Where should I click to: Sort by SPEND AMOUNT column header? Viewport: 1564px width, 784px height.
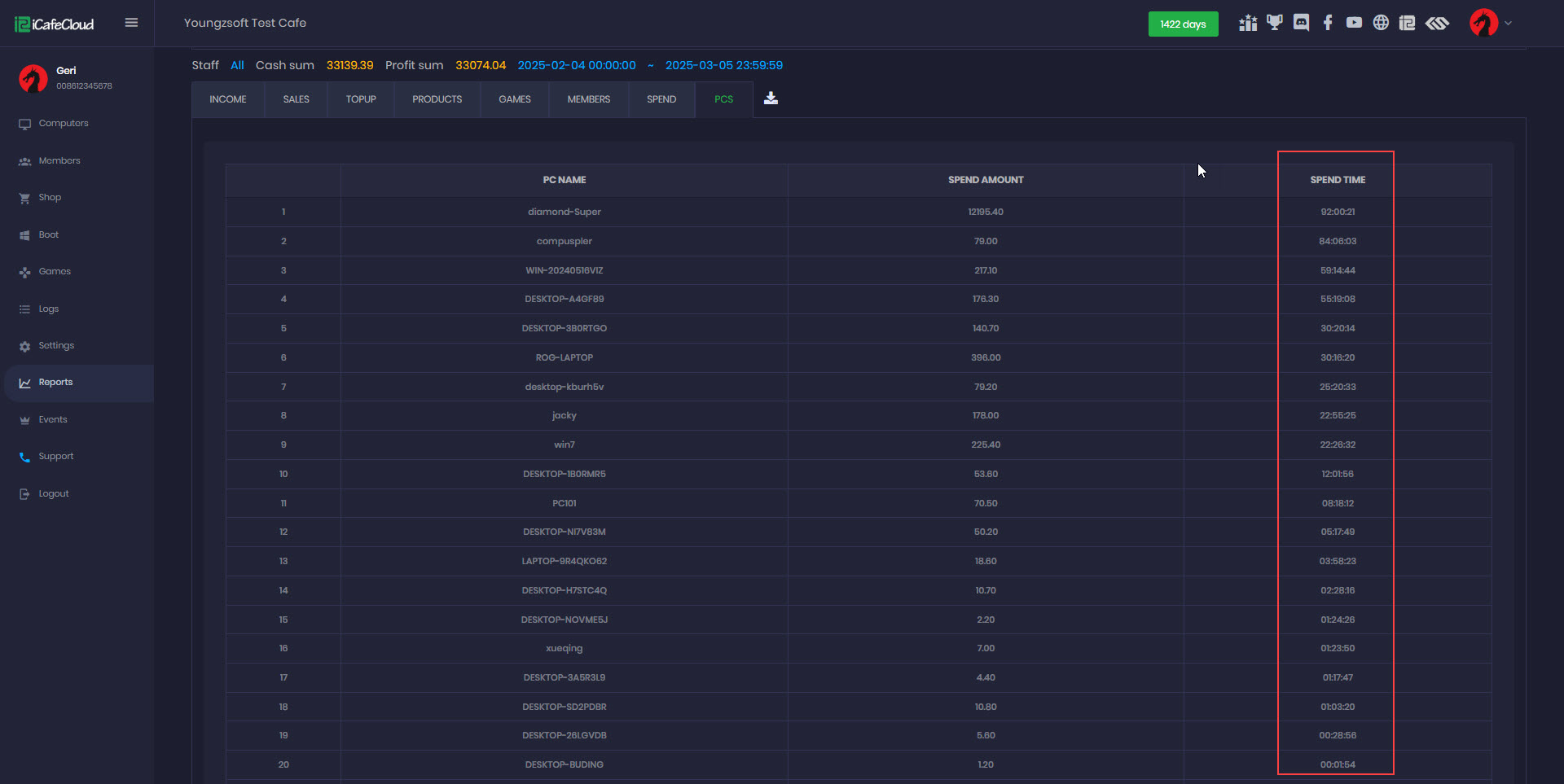[986, 180]
